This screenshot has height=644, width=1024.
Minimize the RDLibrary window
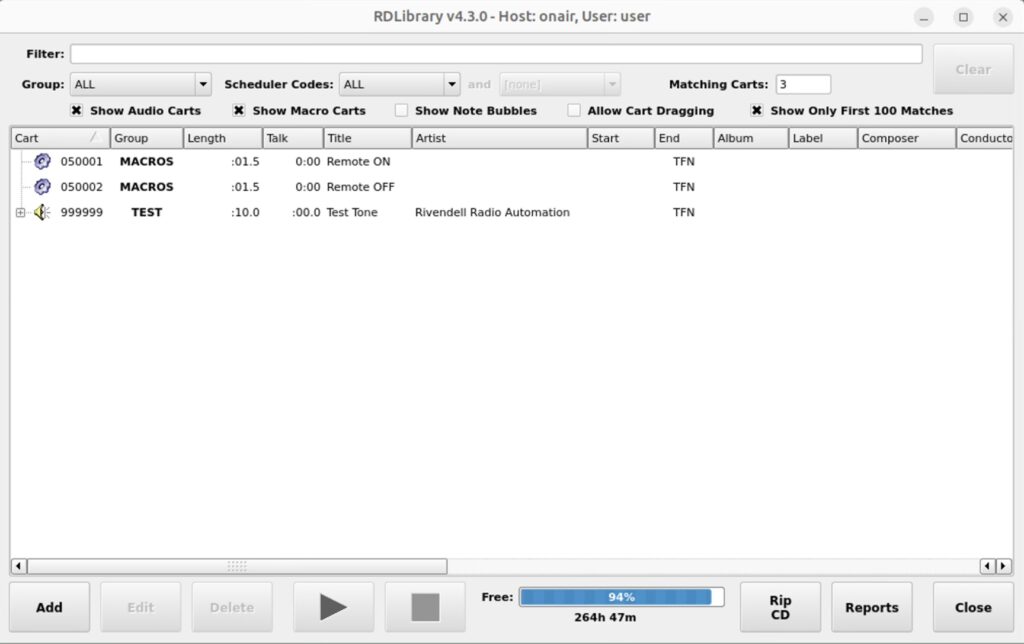coord(923,17)
